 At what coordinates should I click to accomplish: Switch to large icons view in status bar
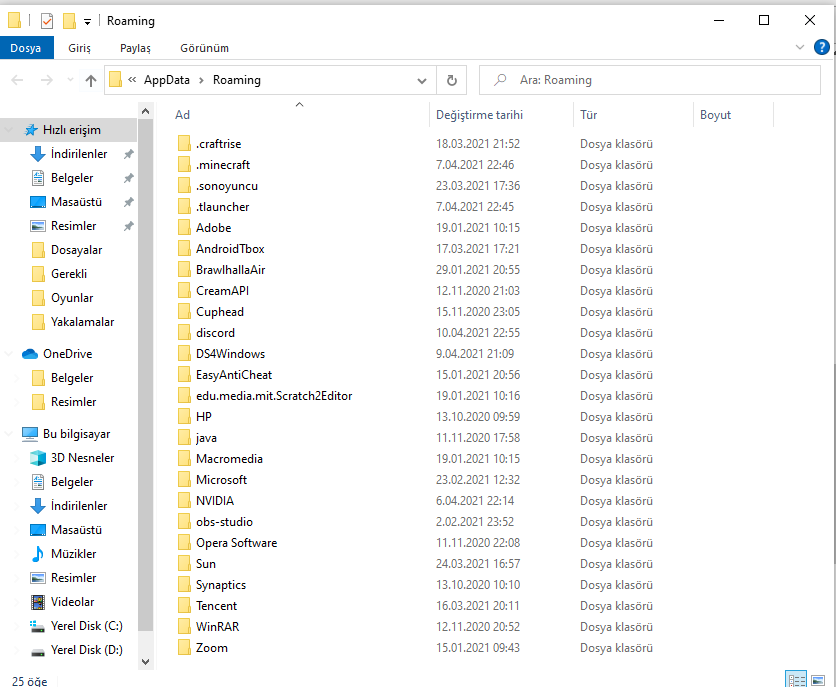pyautogui.click(x=818, y=680)
